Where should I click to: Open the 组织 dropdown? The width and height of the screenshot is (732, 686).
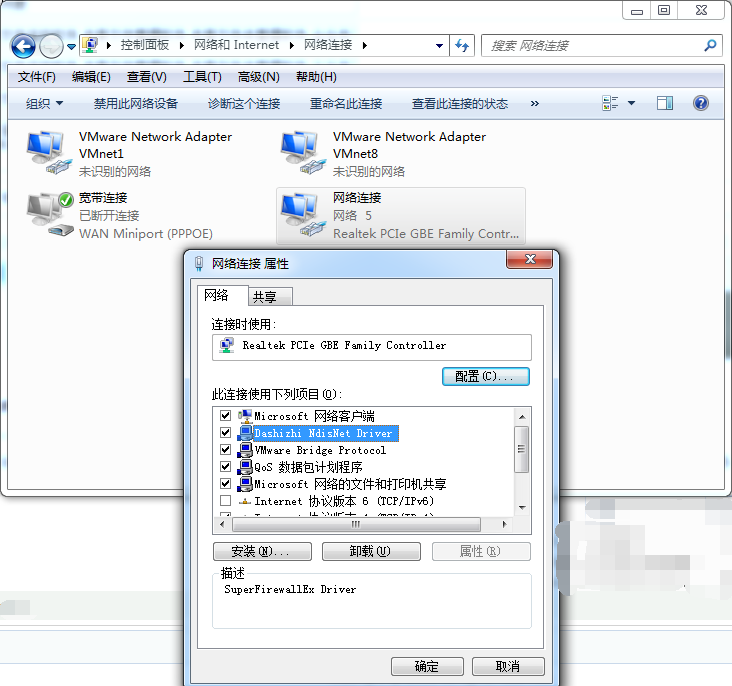click(44, 103)
